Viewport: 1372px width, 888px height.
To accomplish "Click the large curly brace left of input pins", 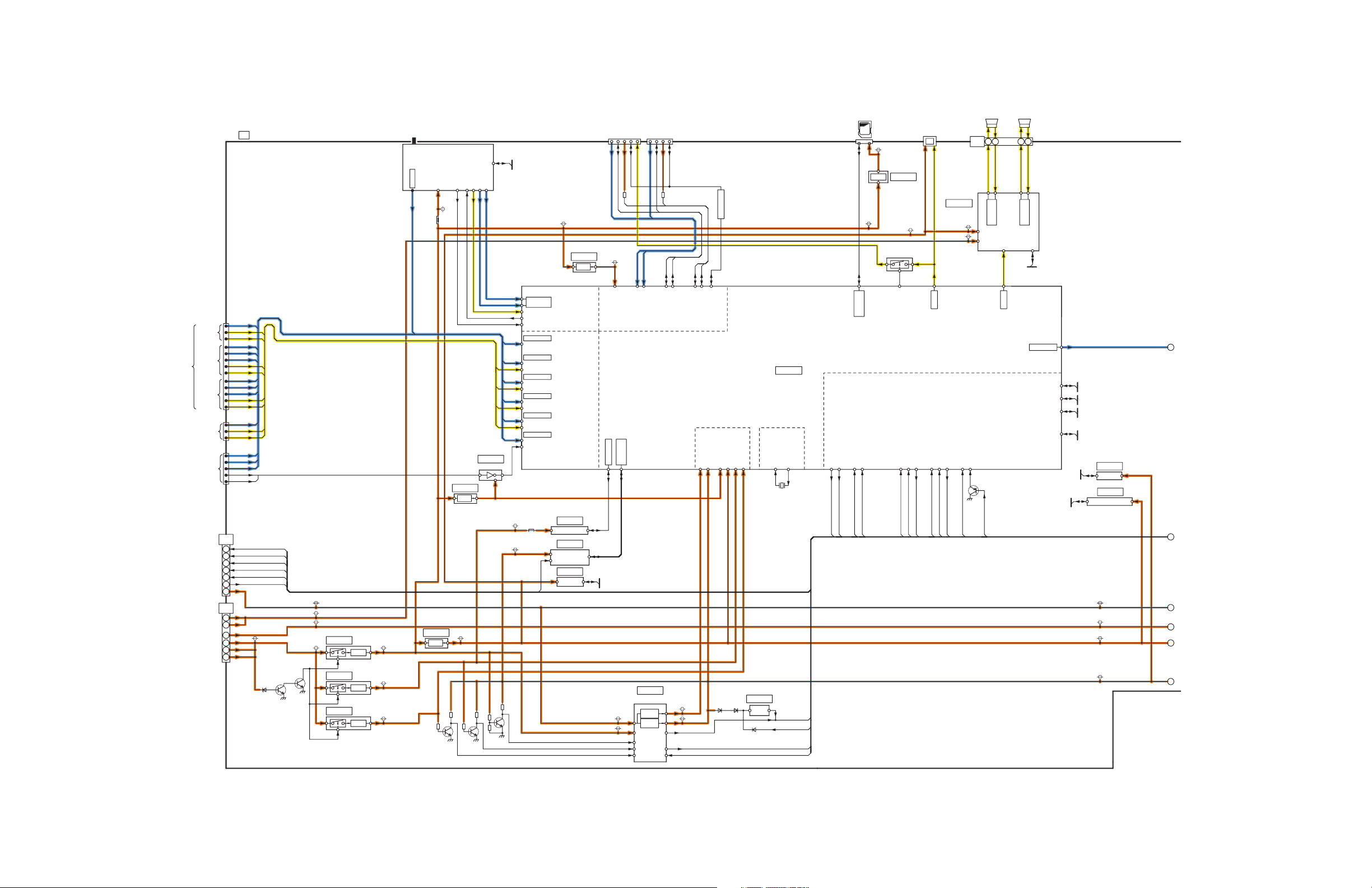I will (x=194, y=367).
